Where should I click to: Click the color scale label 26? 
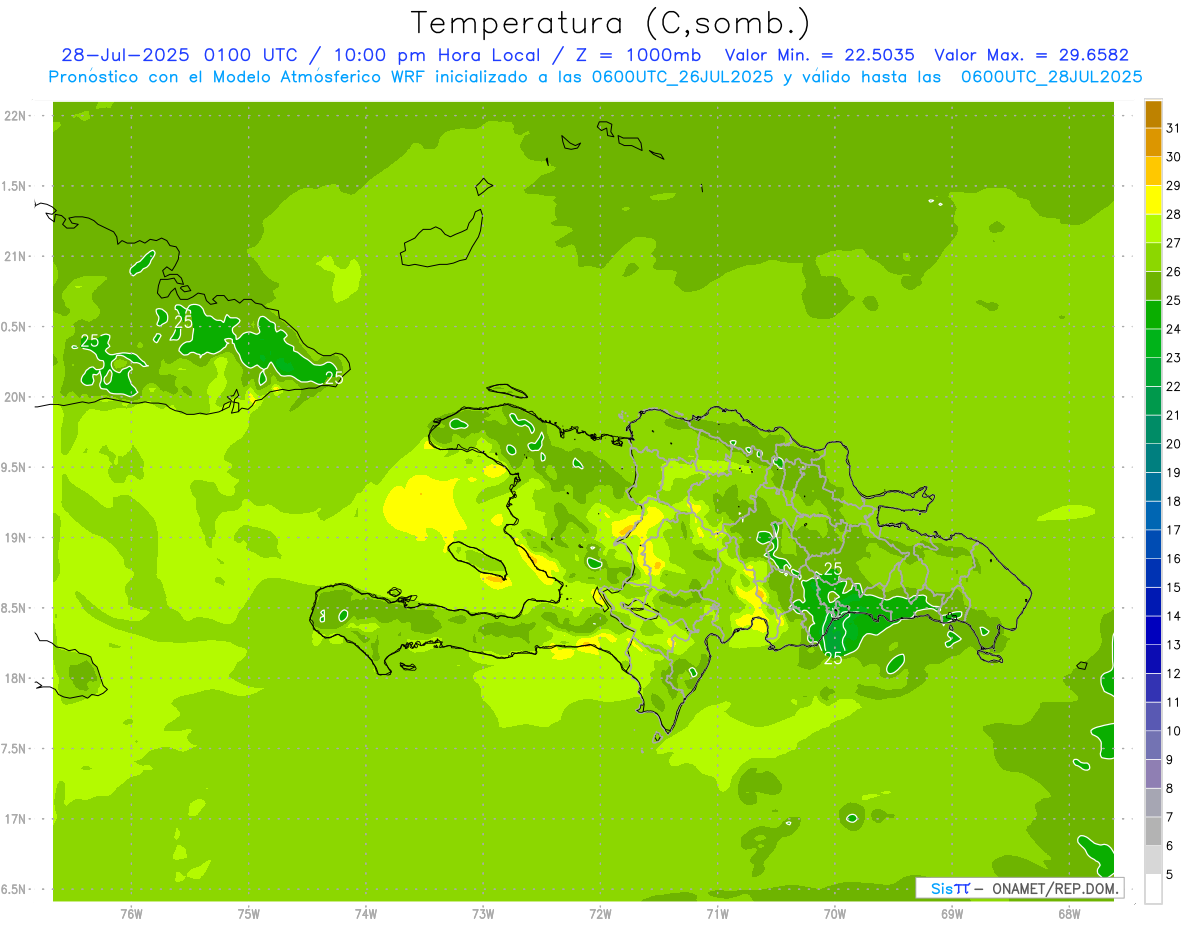click(x=1174, y=271)
